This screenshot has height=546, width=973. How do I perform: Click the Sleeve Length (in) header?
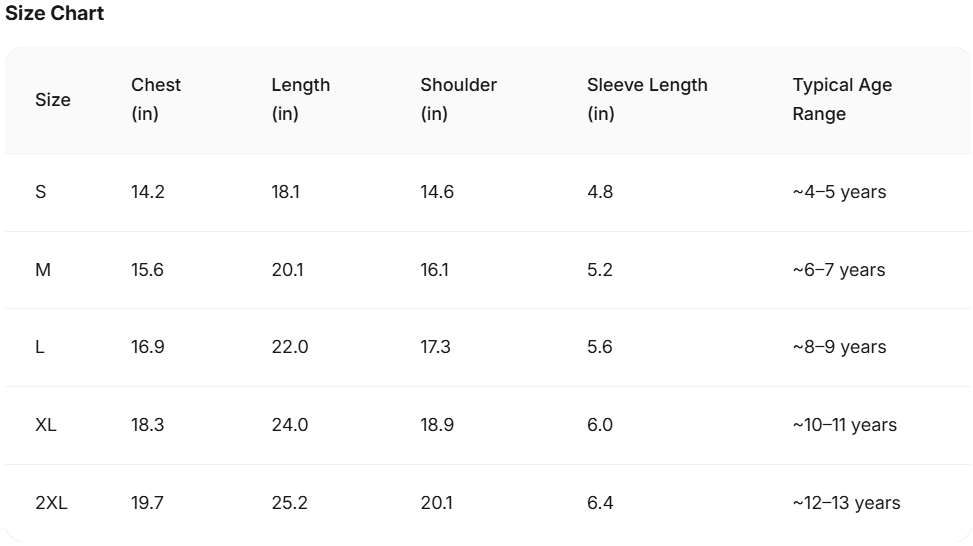pos(647,99)
